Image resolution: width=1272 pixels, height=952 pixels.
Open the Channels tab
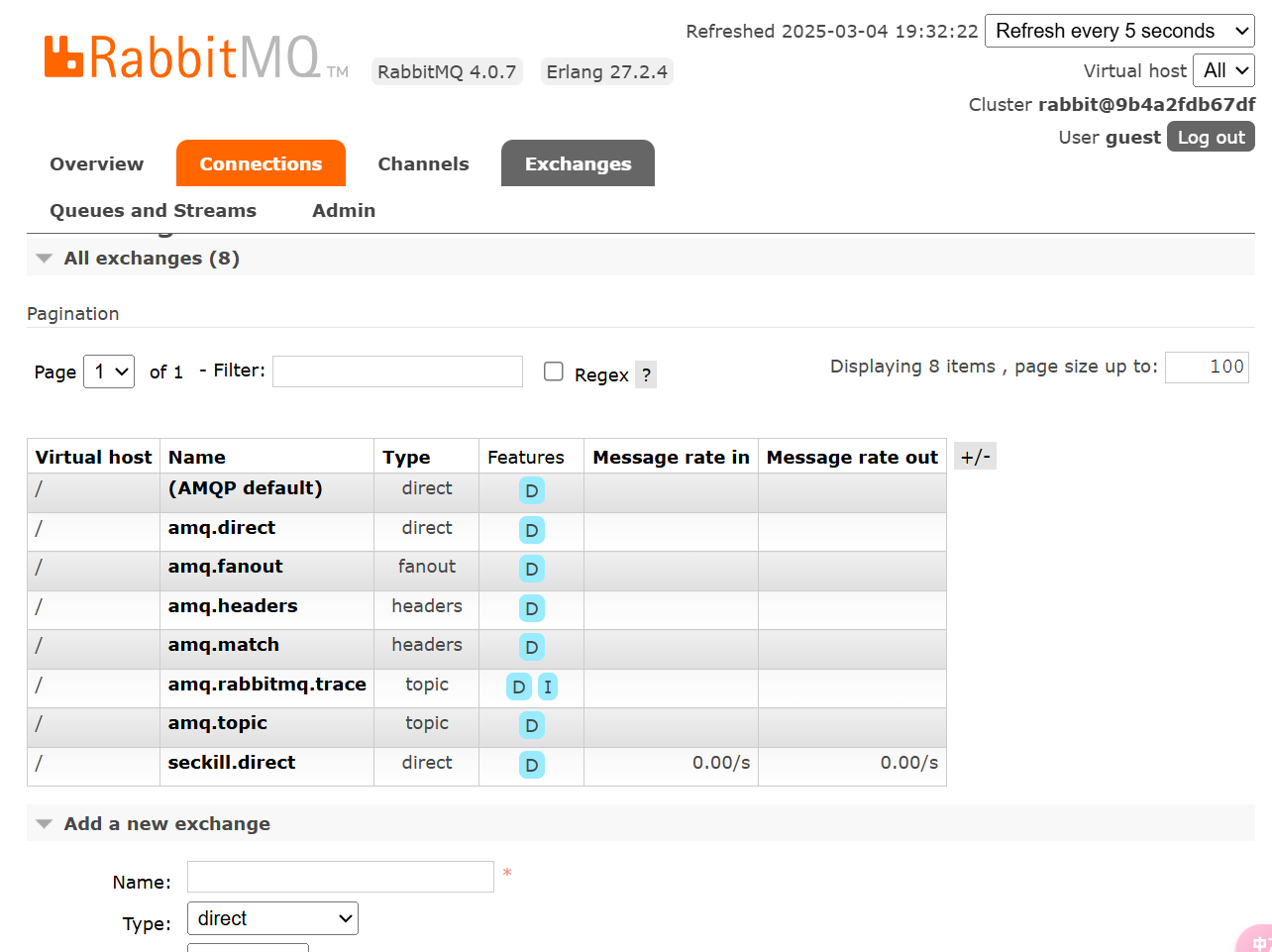[423, 163]
